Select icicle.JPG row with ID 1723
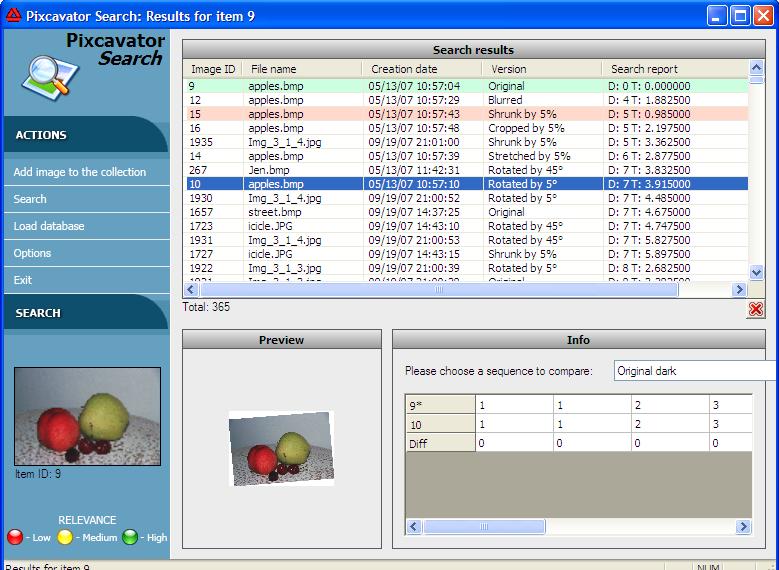The height and width of the screenshot is (570, 779). pyautogui.click(x=467, y=226)
